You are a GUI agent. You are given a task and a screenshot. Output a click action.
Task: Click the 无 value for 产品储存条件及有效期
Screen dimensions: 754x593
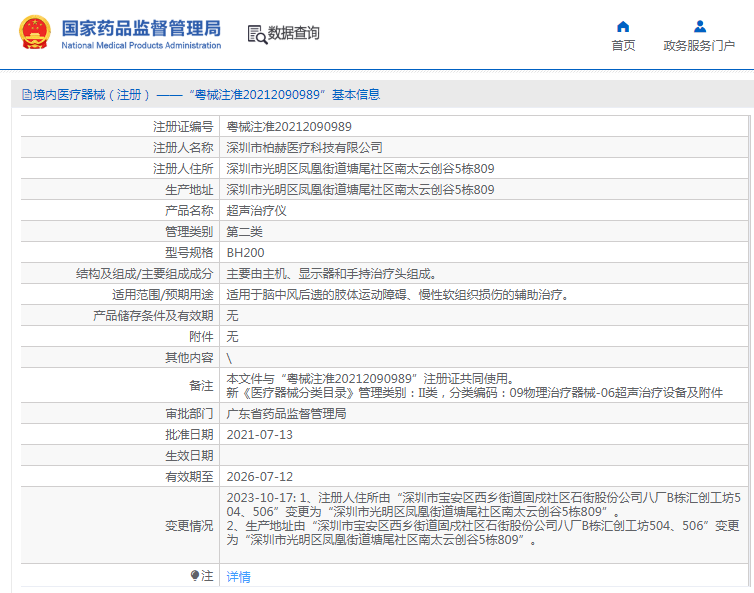click(x=232, y=315)
